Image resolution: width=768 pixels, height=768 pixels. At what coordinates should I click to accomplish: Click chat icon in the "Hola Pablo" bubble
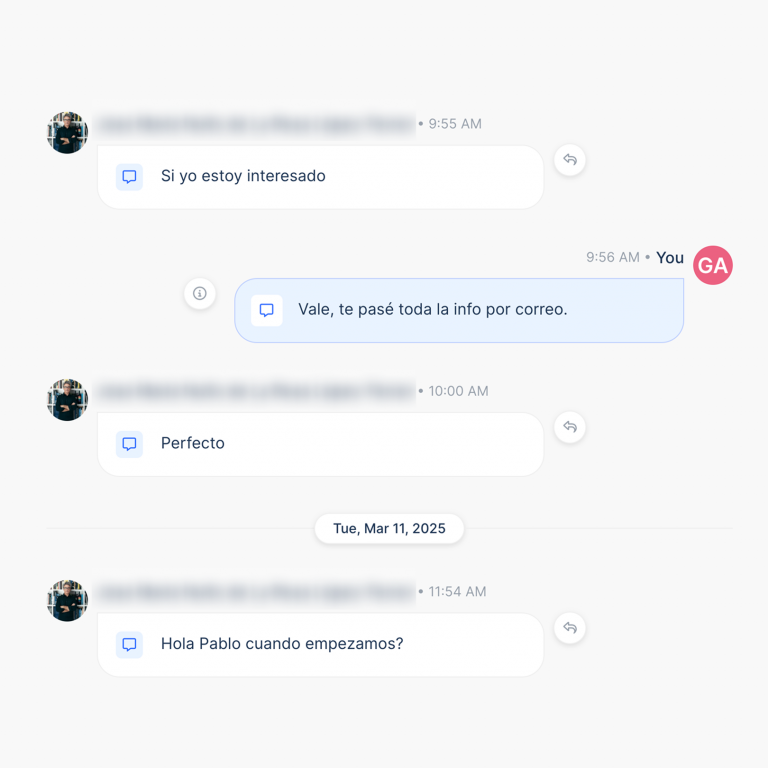point(129,645)
